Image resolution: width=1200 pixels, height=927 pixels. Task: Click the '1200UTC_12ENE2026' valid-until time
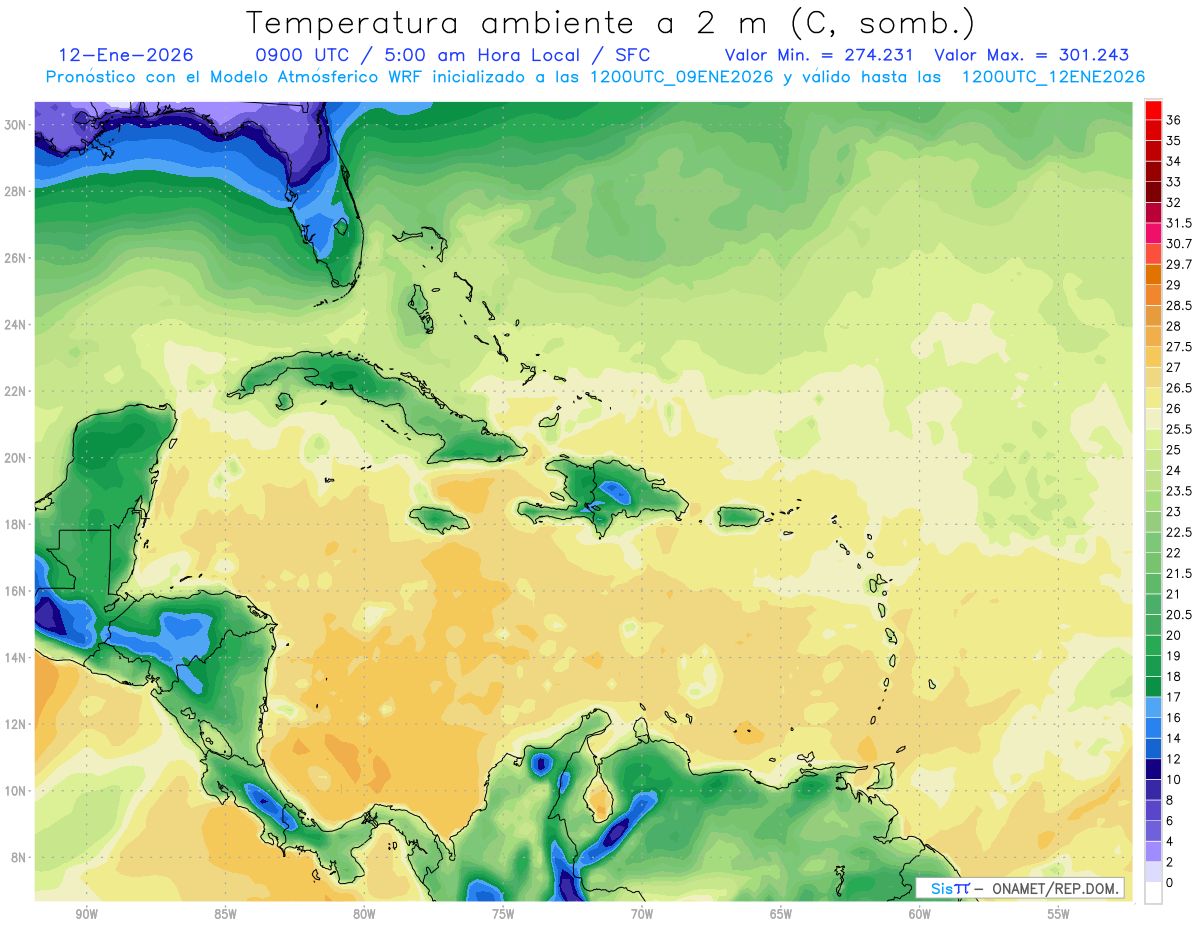tap(1053, 77)
